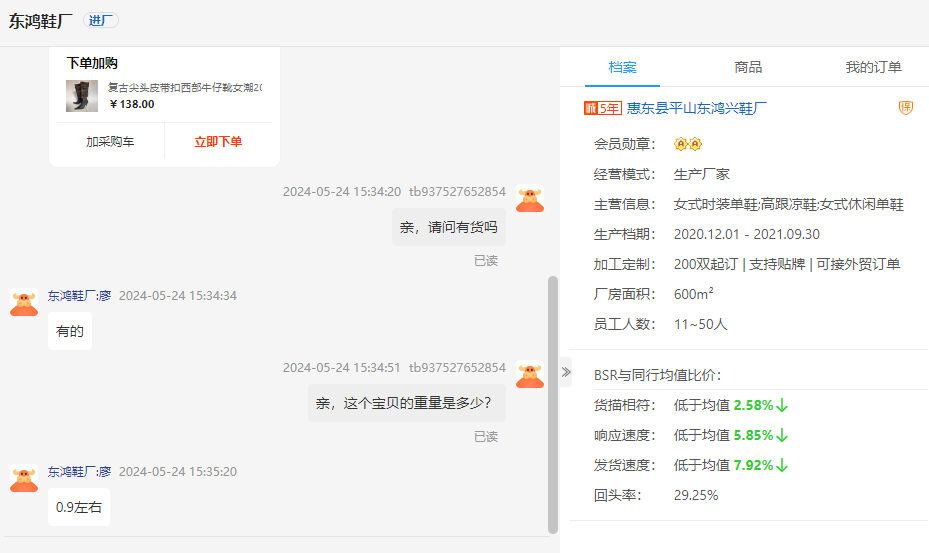Screen dimensions: 929x553
Task: Click the shield icon right of company name
Action: 906,108
